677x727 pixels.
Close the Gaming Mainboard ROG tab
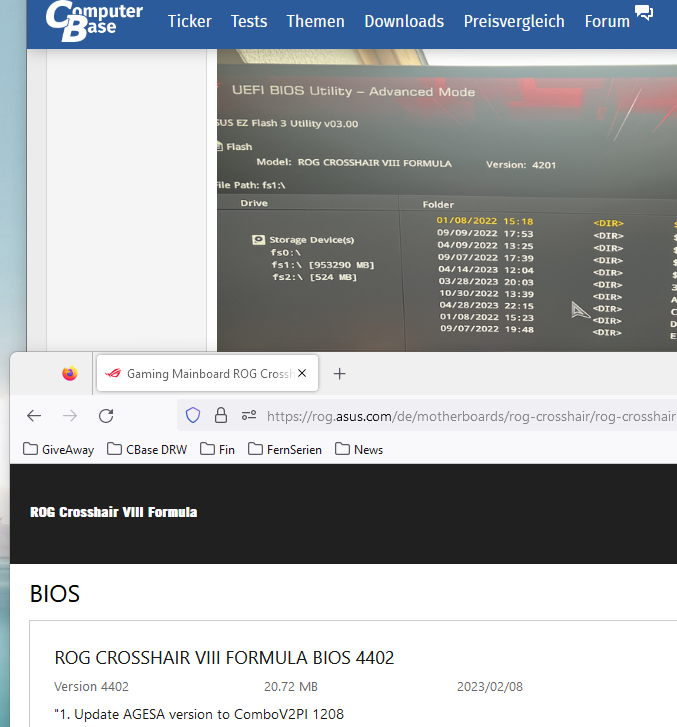pos(302,373)
